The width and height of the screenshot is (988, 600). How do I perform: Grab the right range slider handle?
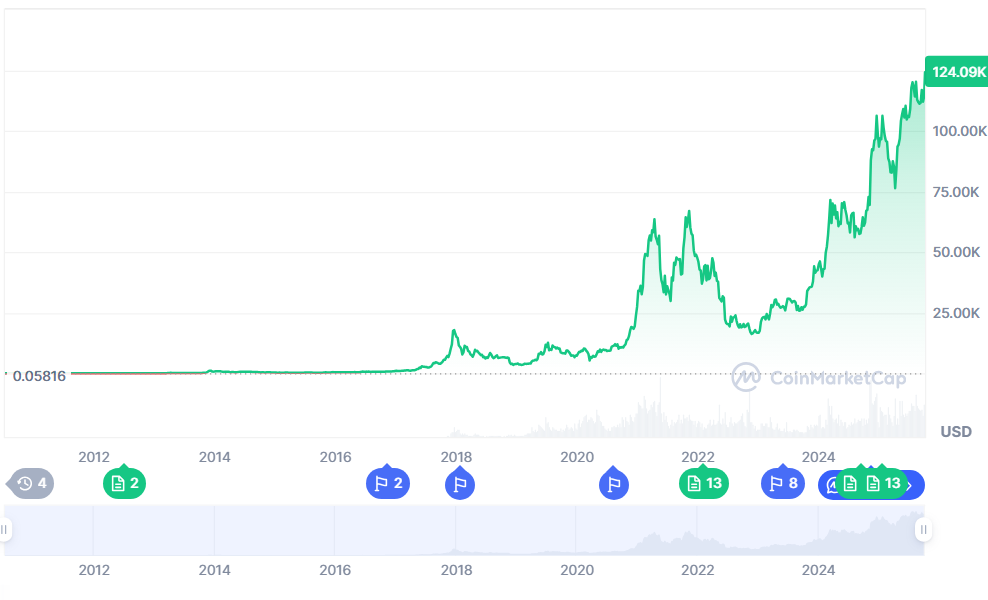923,529
